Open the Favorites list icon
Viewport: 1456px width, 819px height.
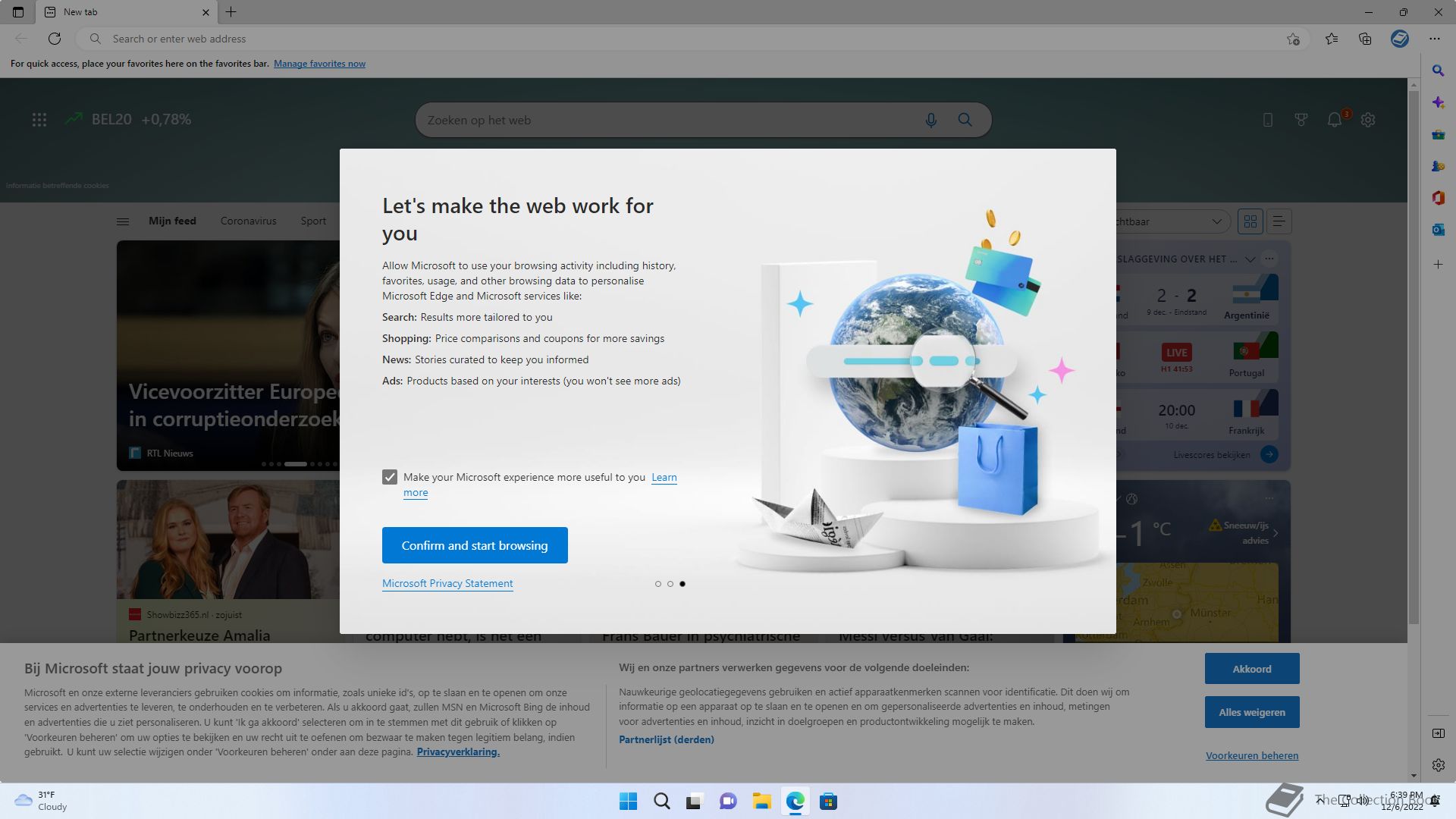tap(1332, 39)
